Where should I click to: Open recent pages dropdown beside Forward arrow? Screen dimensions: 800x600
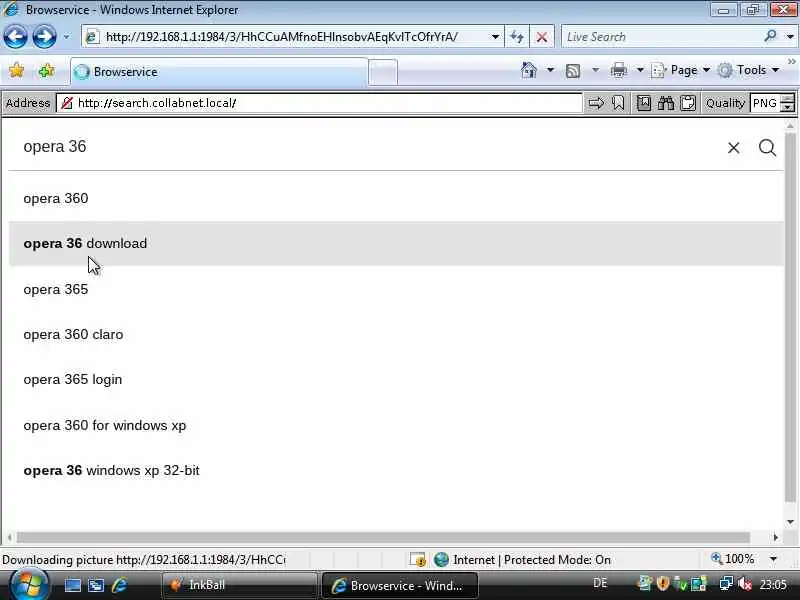[66, 37]
